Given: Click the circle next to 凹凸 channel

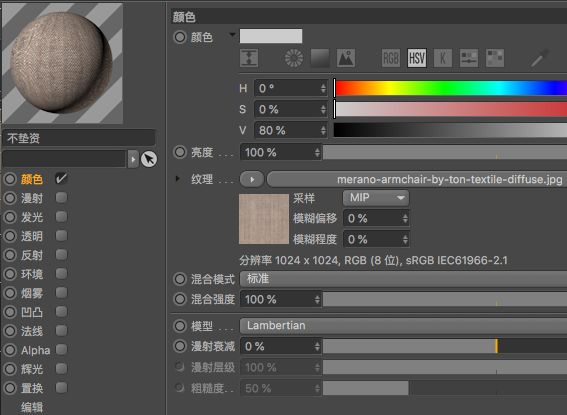Looking at the screenshot, I should coord(10,312).
